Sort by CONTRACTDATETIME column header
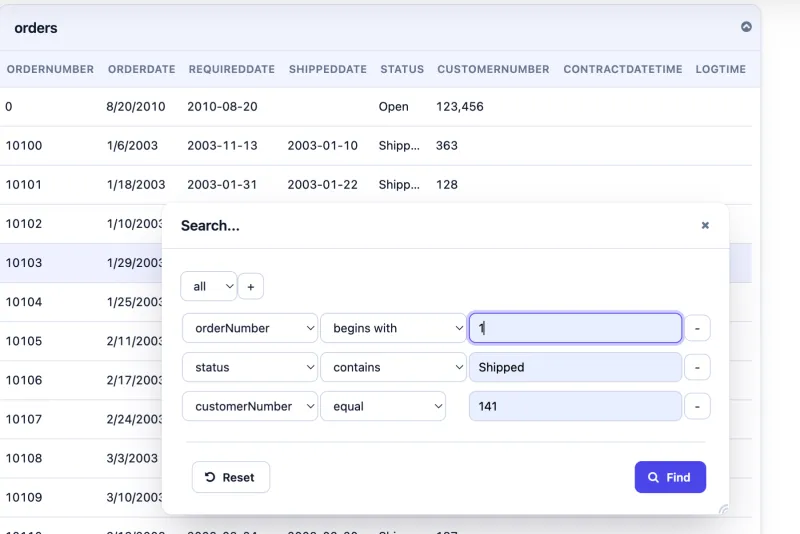The image size is (800, 534). 622,69
